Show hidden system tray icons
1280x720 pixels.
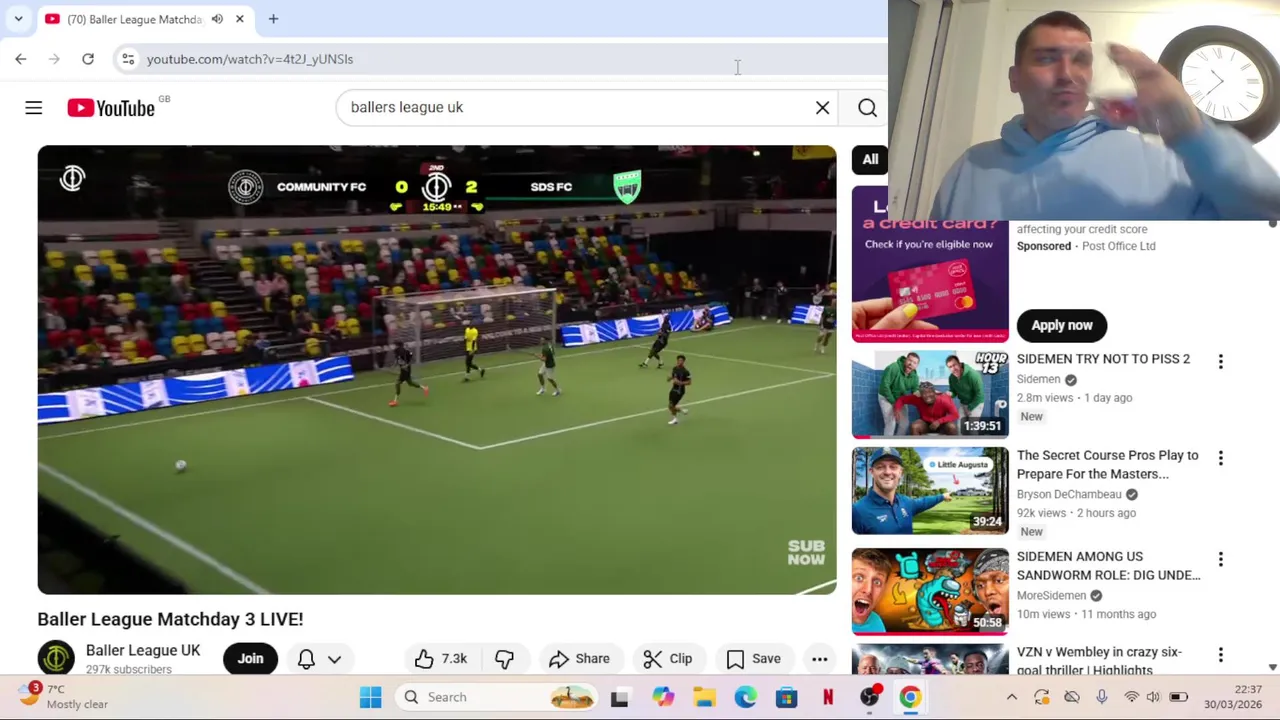click(1012, 697)
